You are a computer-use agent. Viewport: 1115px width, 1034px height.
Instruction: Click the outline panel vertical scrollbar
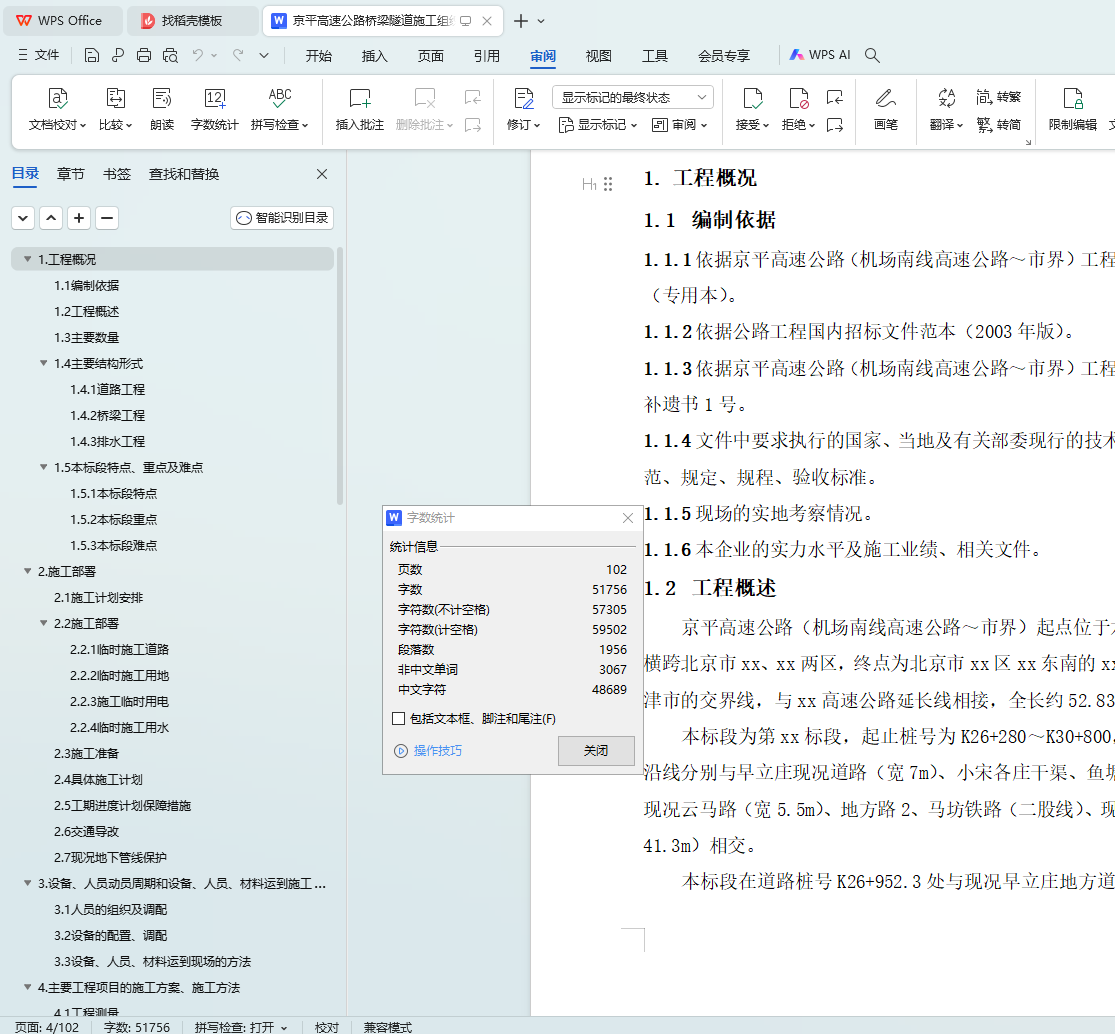(x=340, y=377)
